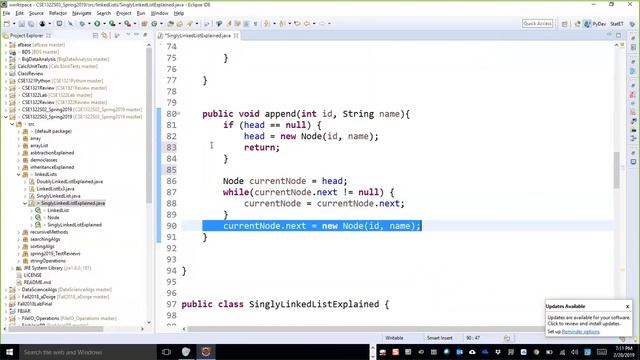Open the New file dropdown arrow
This screenshot has height=360, width=640.
tap(14, 24)
